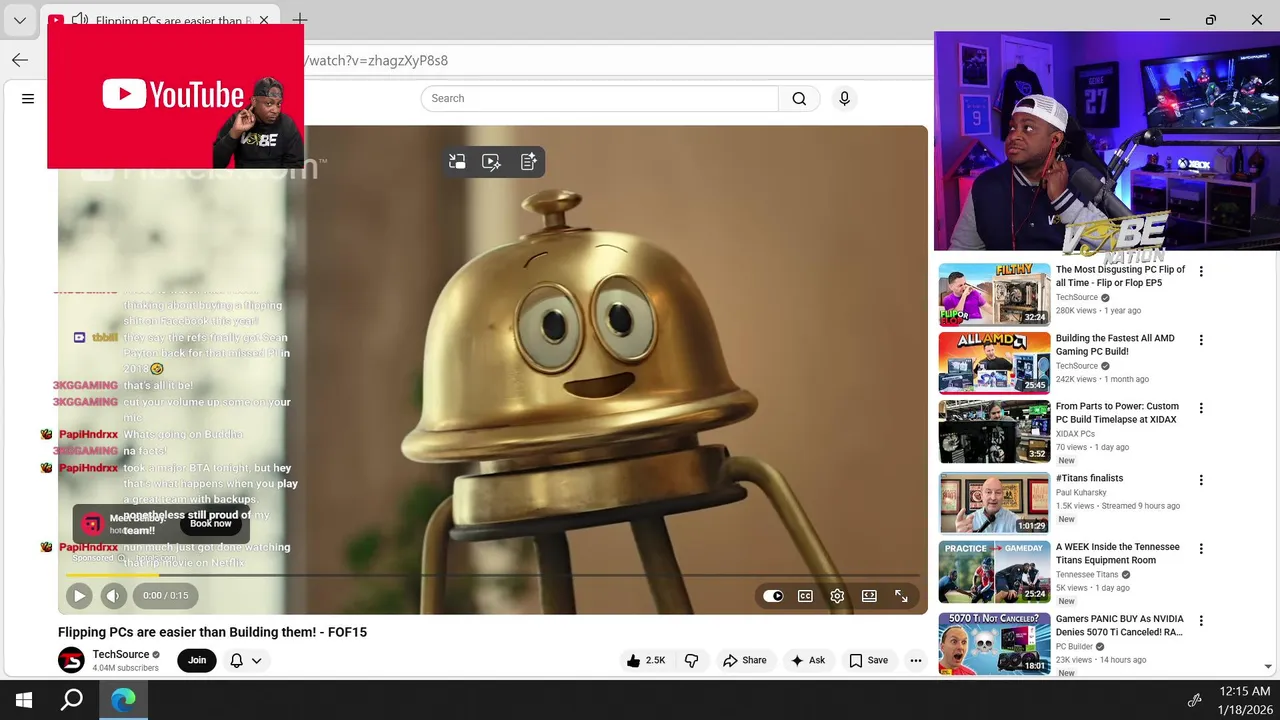The height and width of the screenshot is (720, 1280).
Task: Open the TechSource channel avatar
Action: click(x=71, y=660)
